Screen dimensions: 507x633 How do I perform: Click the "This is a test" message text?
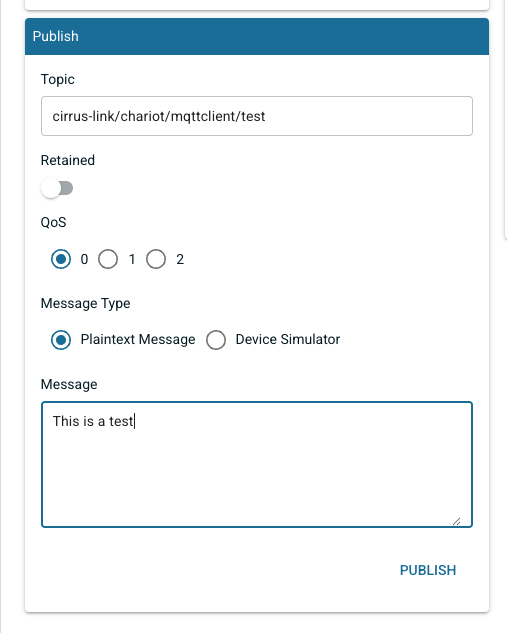tap(93, 421)
